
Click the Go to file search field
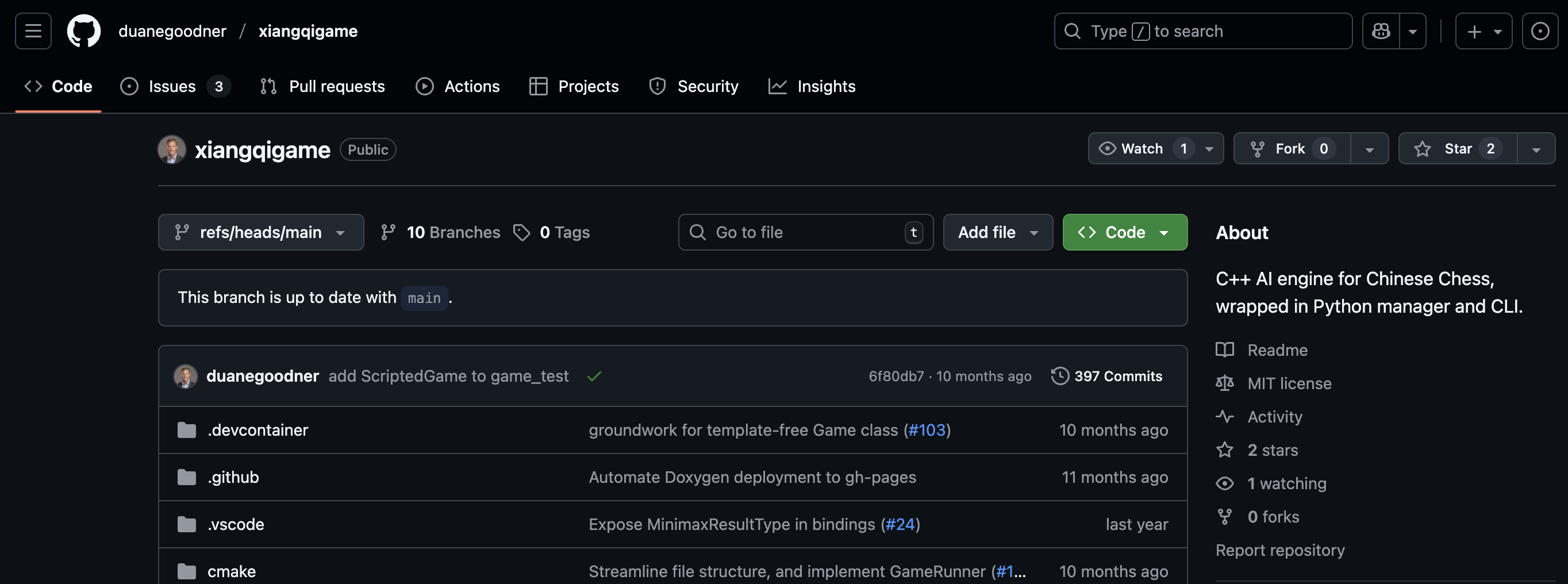(804, 232)
